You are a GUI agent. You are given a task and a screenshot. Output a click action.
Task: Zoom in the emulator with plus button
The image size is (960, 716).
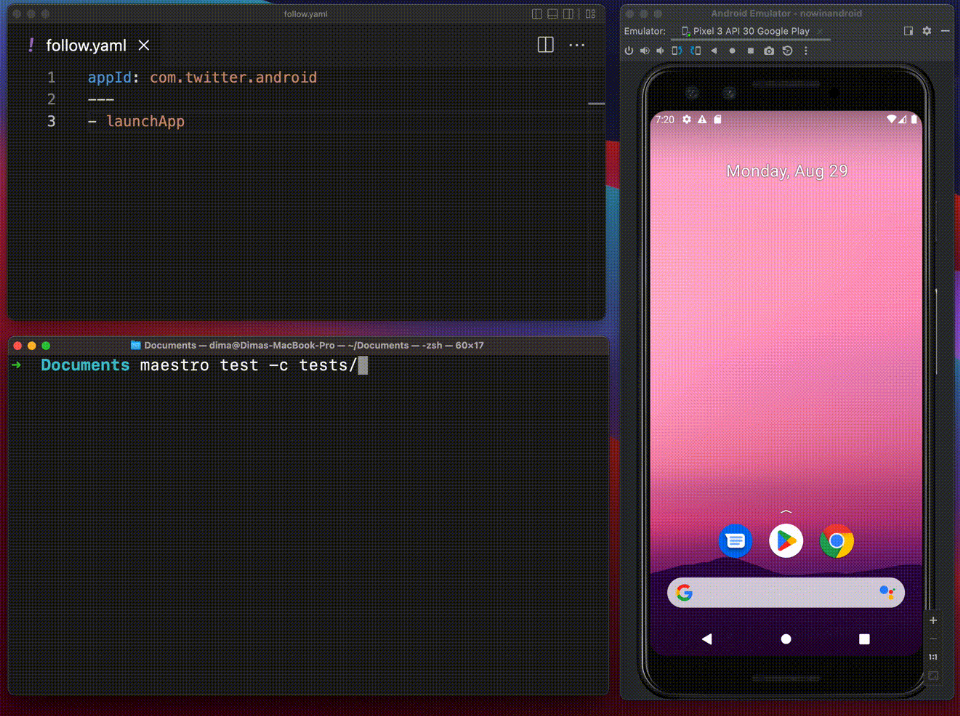click(x=933, y=620)
